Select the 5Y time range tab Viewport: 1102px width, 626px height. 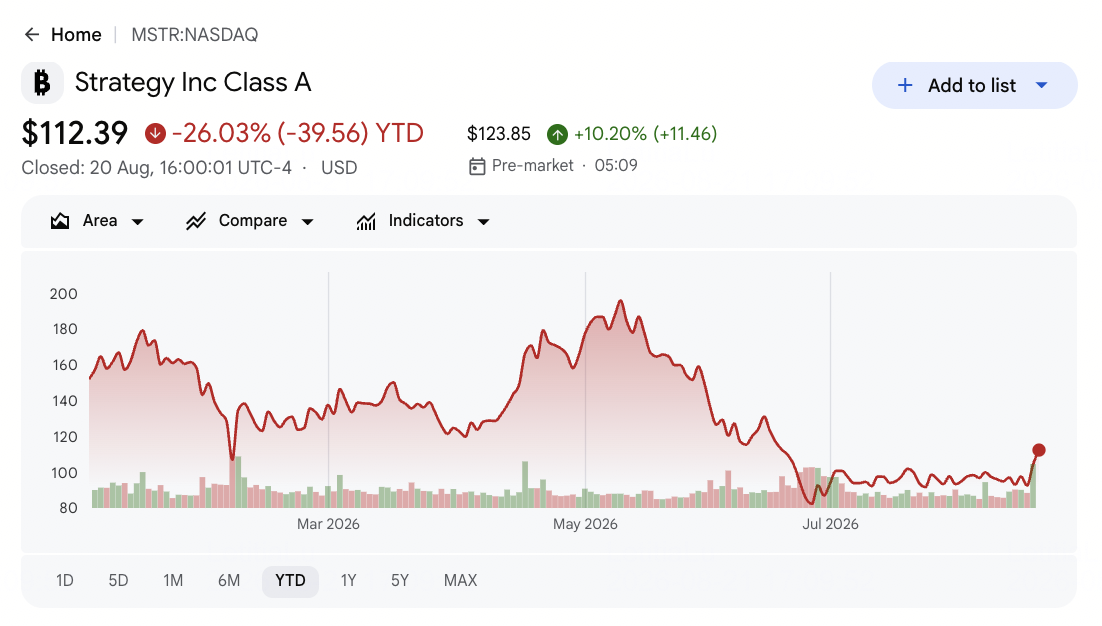click(x=400, y=581)
